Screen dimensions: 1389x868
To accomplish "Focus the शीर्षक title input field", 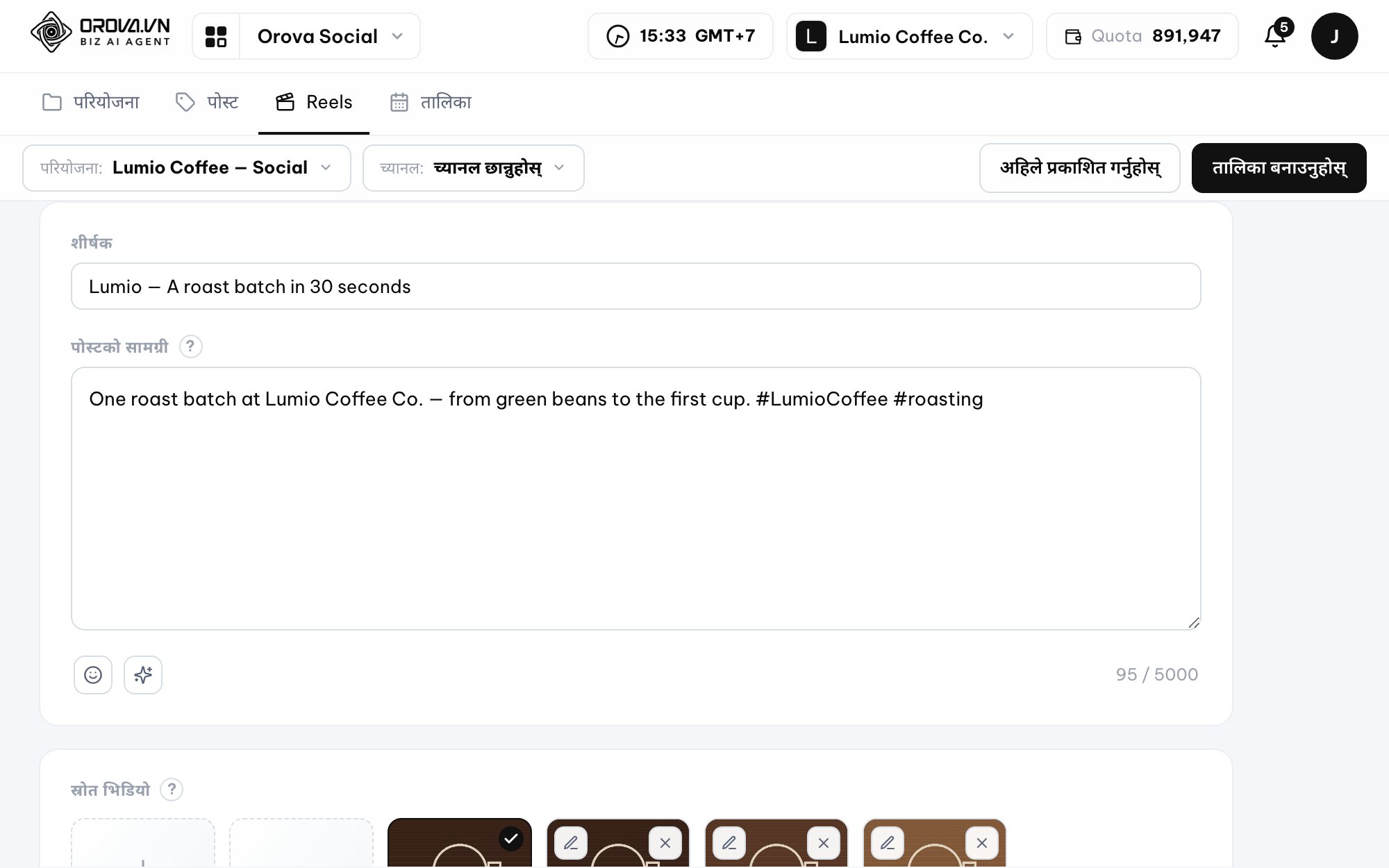I will (636, 286).
